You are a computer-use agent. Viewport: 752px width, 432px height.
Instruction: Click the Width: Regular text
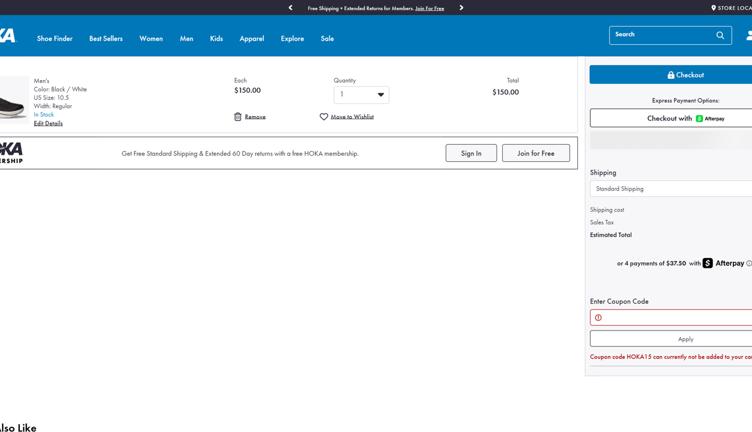[x=53, y=106]
